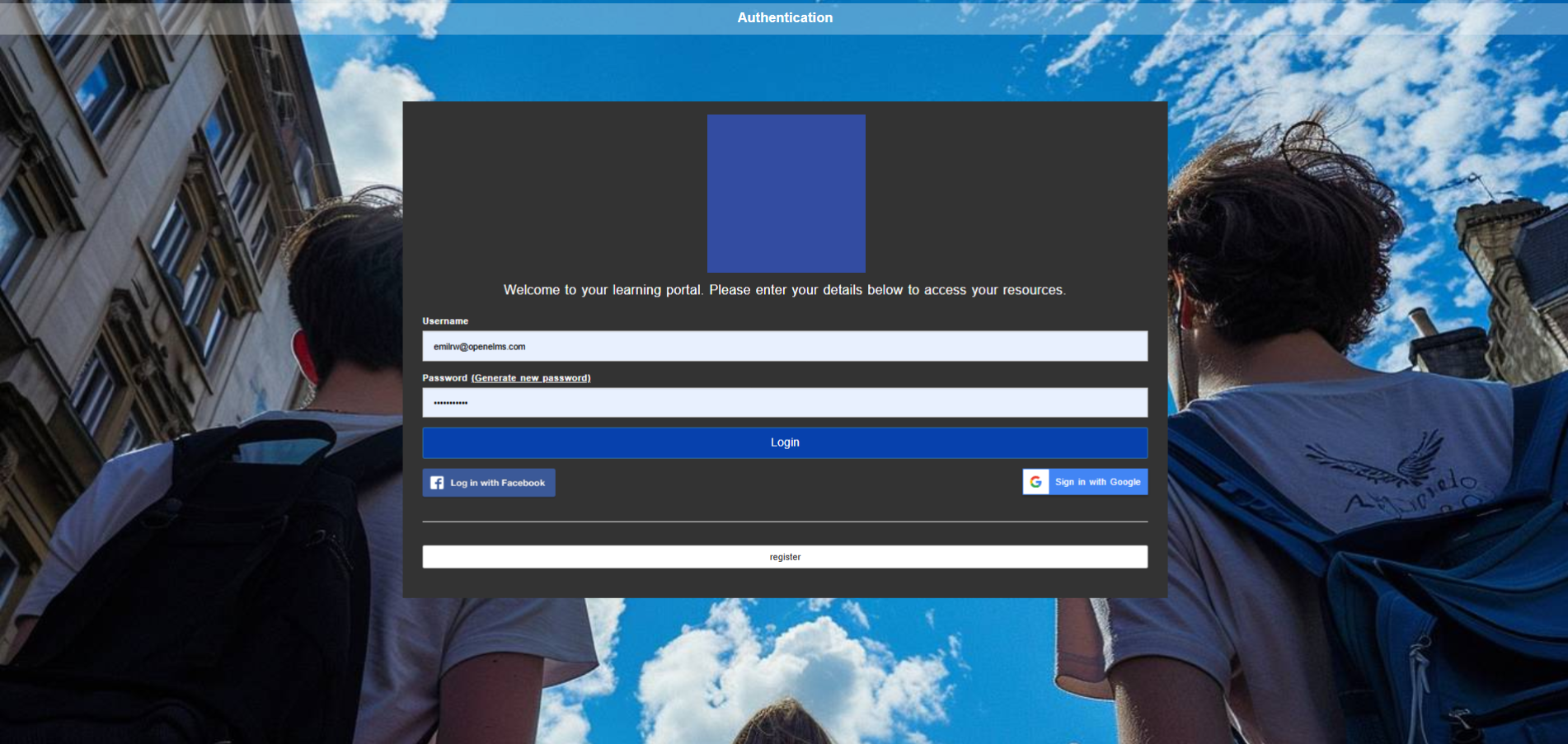The width and height of the screenshot is (1568, 744).
Task: Choose the Sign in with Google text
Action: 1097,482
